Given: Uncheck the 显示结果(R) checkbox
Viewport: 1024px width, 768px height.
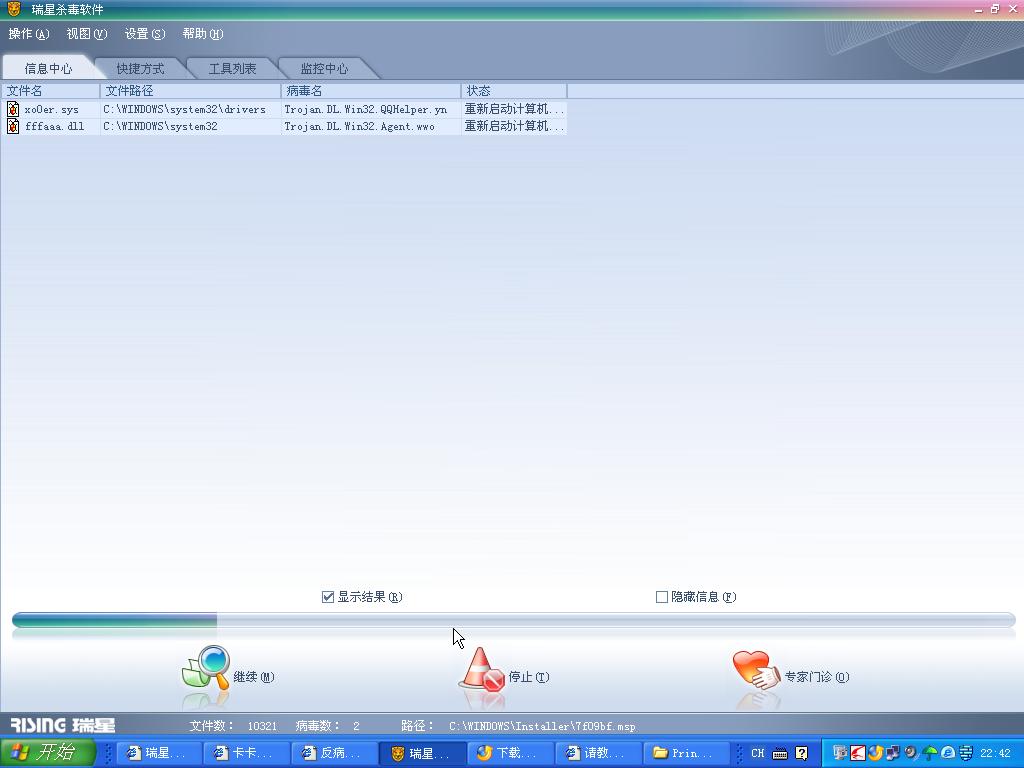Looking at the screenshot, I should [x=328, y=597].
